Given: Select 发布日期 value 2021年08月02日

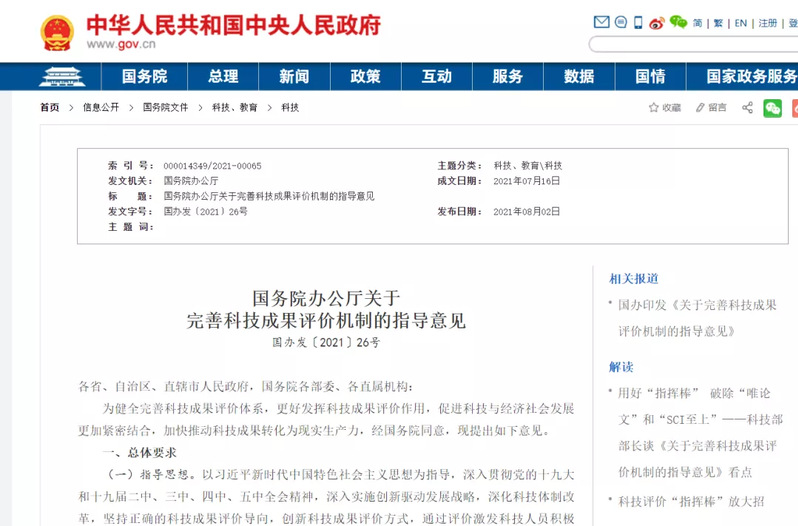Looking at the screenshot, I should tap(527, 212).
